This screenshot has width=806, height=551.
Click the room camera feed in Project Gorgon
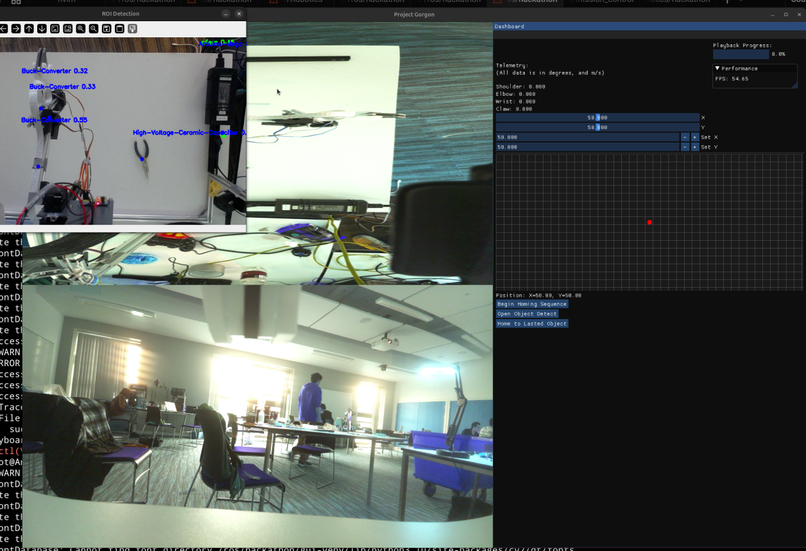tap(258, 415)
